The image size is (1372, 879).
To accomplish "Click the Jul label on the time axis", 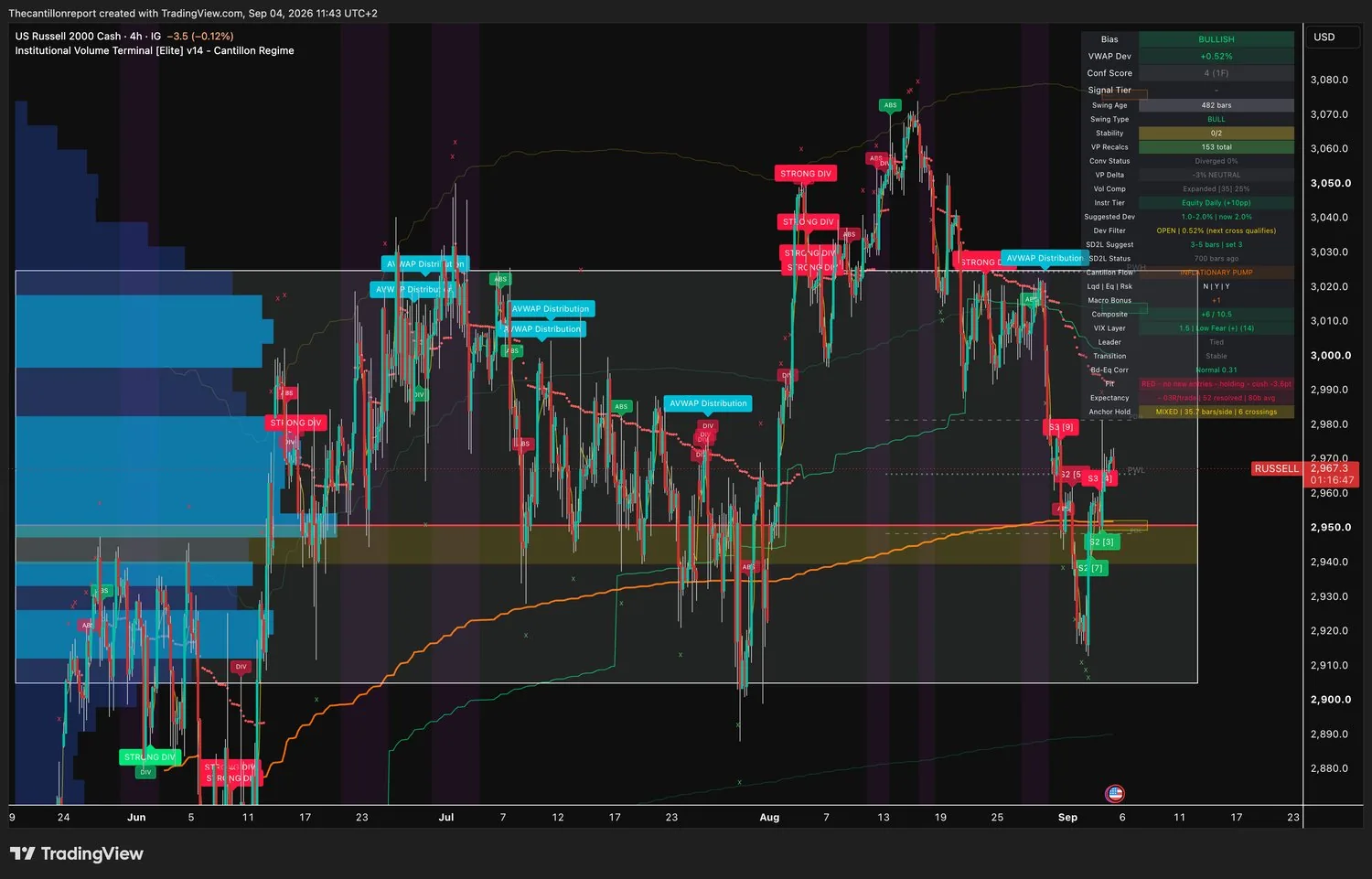I will tap(446, 818).
